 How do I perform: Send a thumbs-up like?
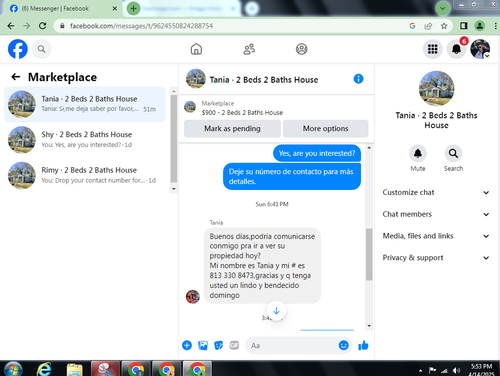pos(363,345)
